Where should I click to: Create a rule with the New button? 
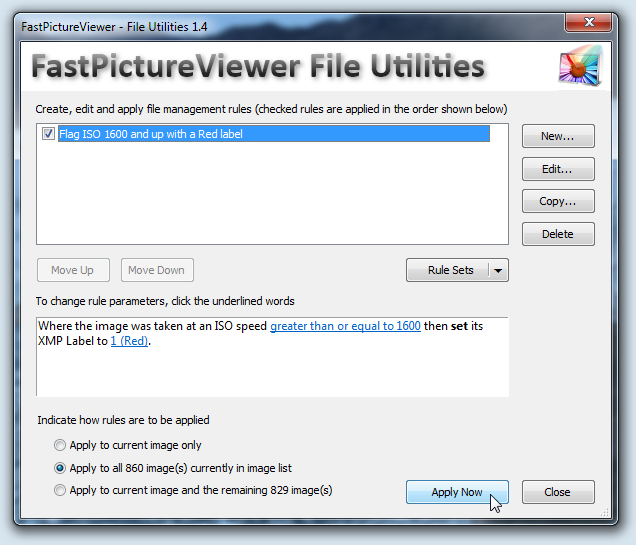click(558, 136)
